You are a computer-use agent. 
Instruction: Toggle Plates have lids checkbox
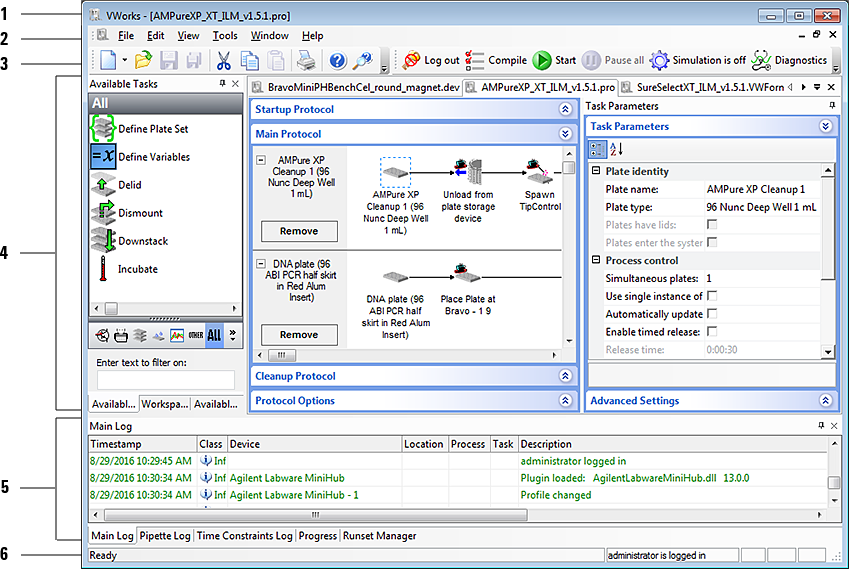(x=712, y=225)
